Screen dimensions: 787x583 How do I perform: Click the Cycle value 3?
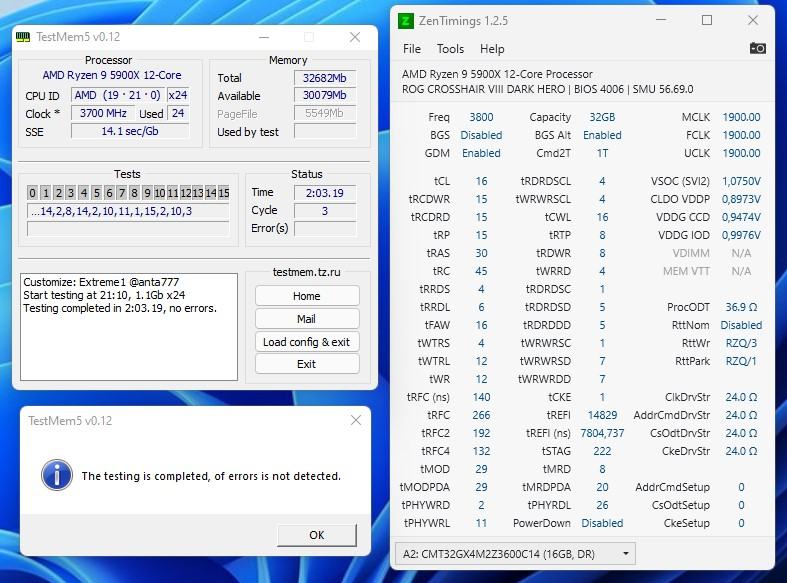[325, 211]
